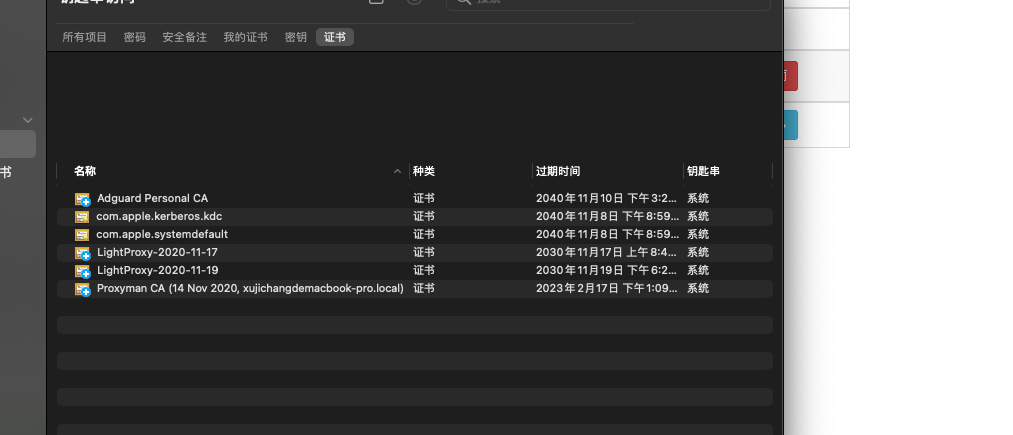Select the highlighted sidebar item at far left
Screen dimensions: 1013x435
tap(18, 144)
